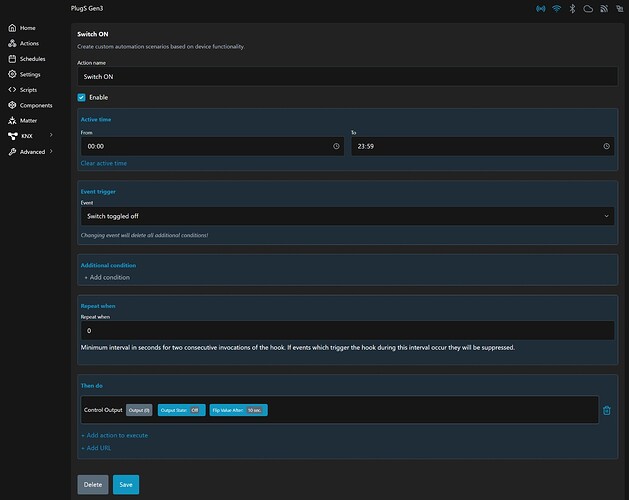
Task: Open Scripts in the sidebar
Action: (x=28, y=90)
